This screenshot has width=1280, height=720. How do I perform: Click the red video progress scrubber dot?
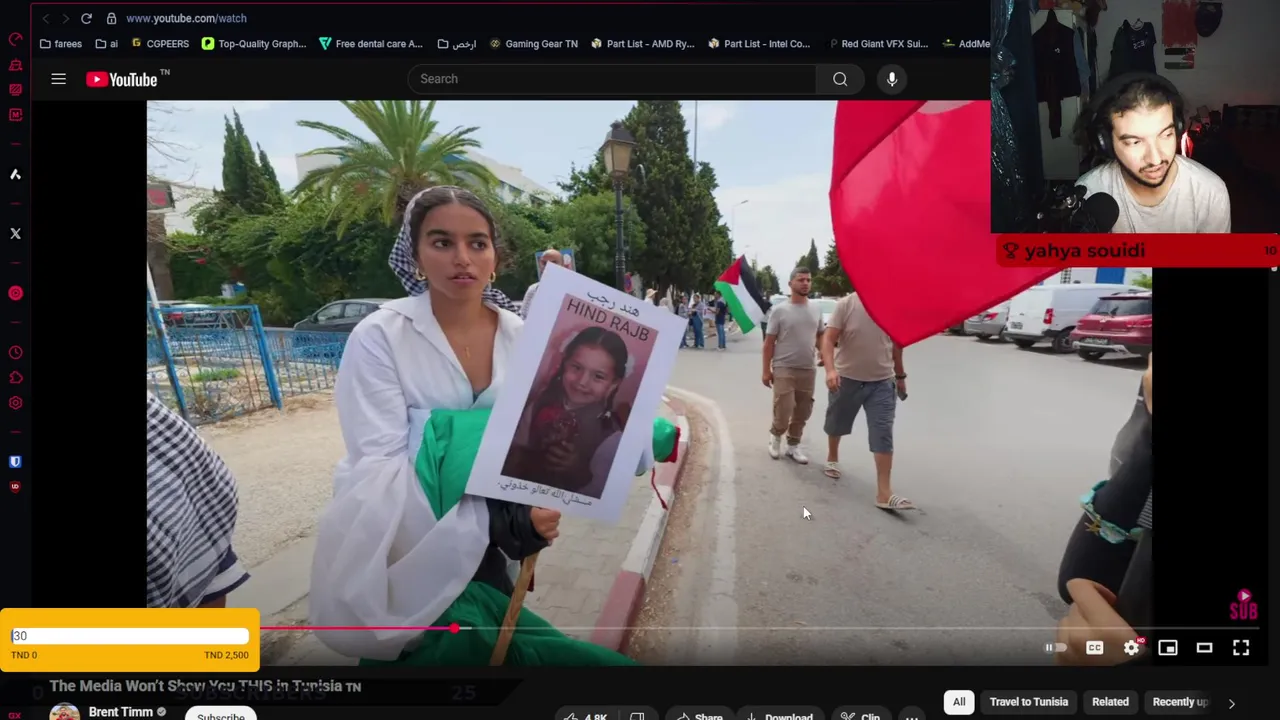coord(454,628)
